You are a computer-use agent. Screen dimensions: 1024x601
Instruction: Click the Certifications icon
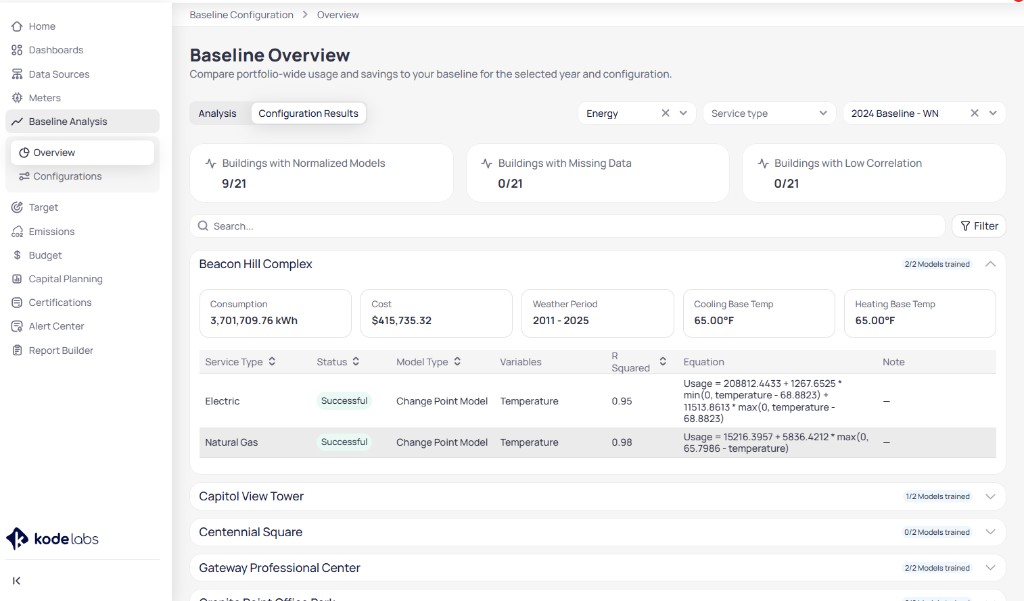pyautogui.click(x=17, y=302)
